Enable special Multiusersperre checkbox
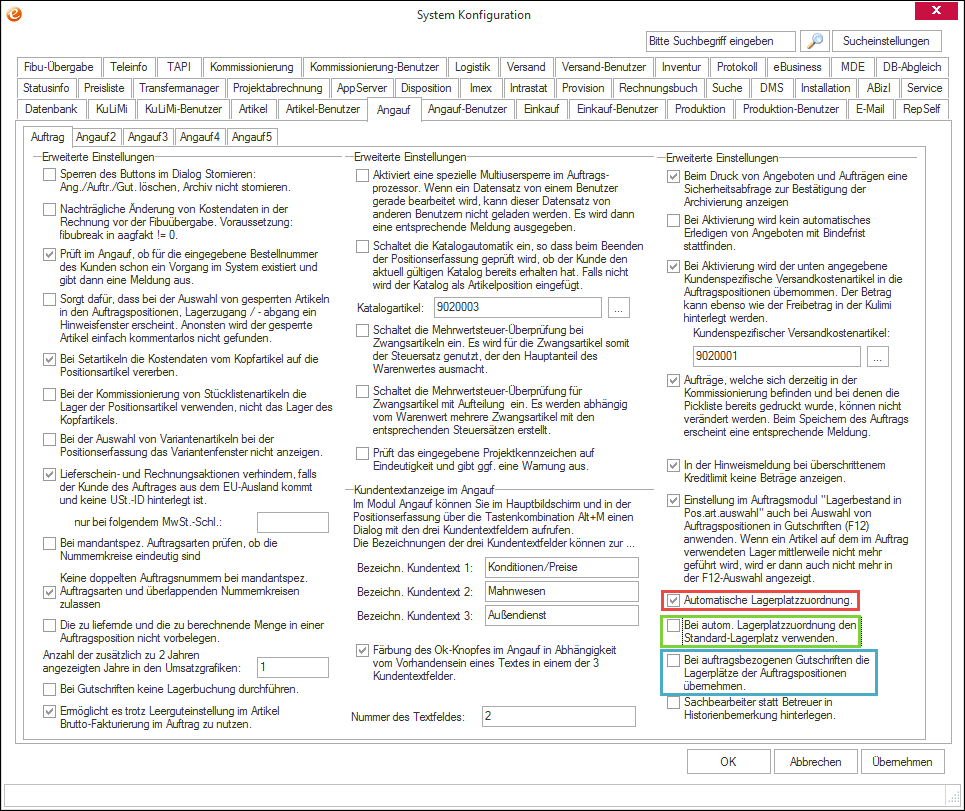 (362, 175)
